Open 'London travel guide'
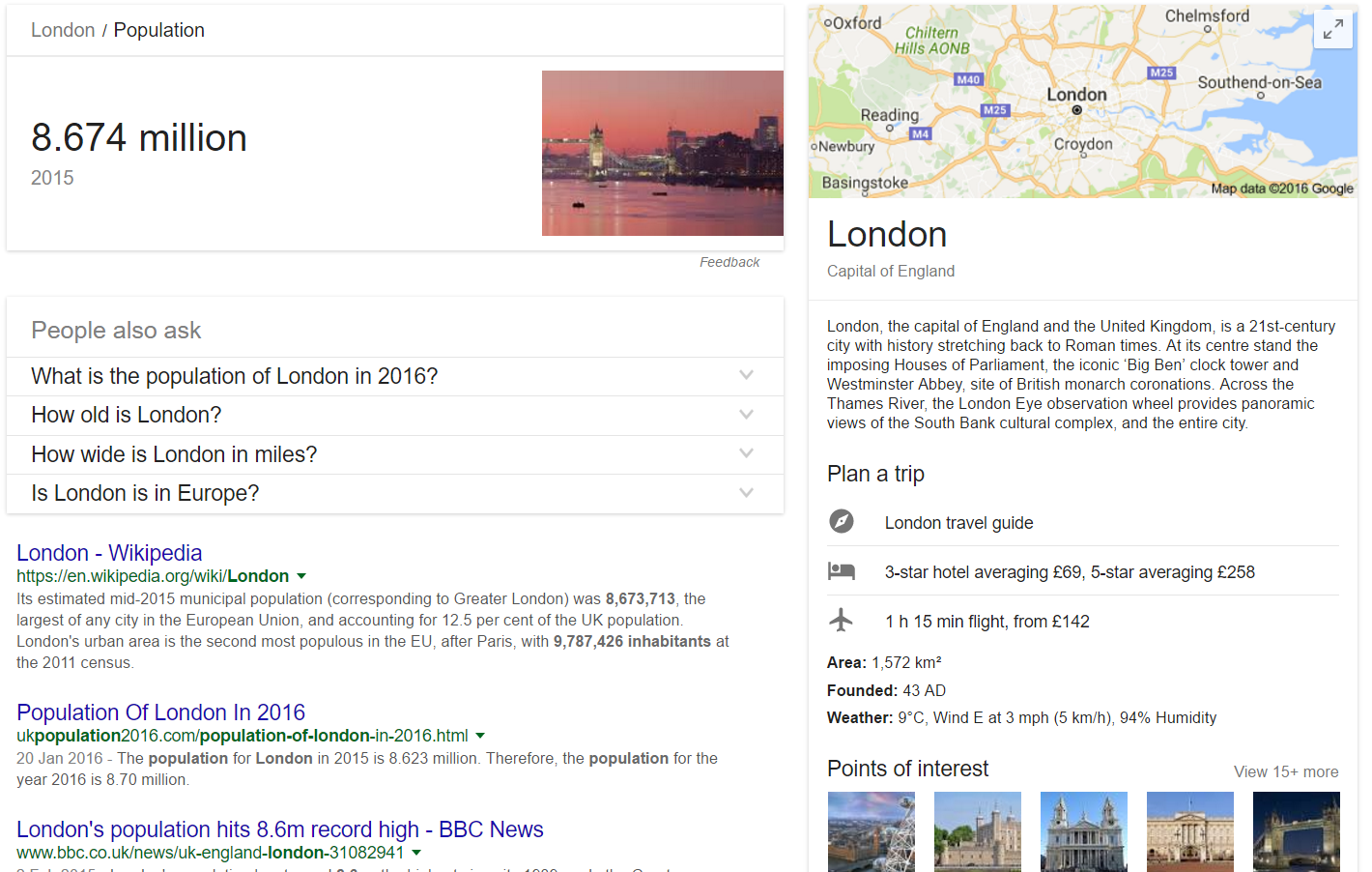The height and width of the screenshot is (872, 1372). (959, 523)
